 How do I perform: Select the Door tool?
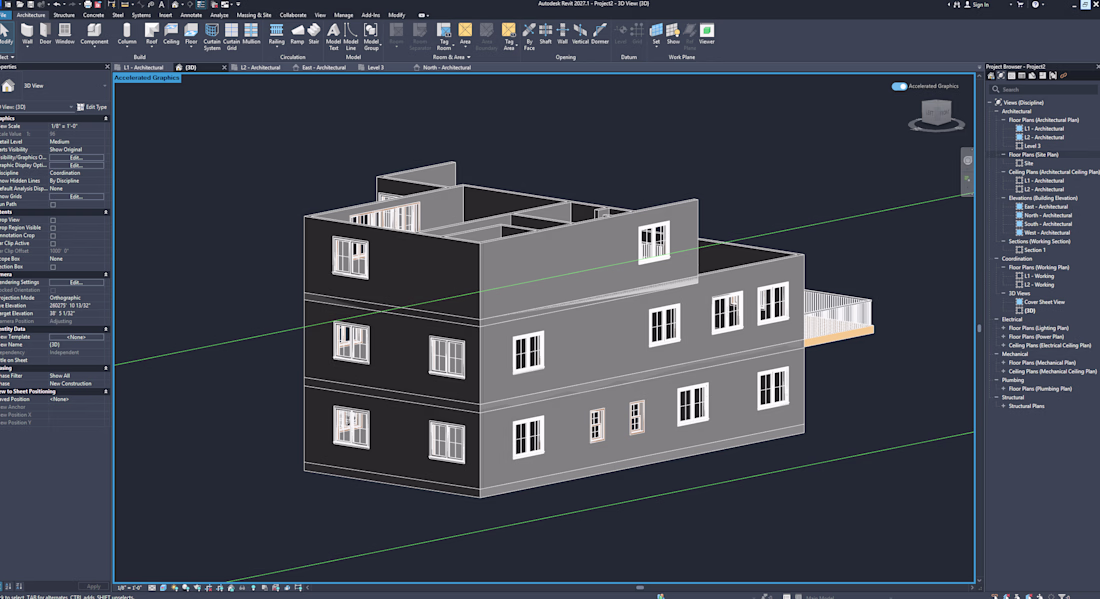[x=46, y=34]
